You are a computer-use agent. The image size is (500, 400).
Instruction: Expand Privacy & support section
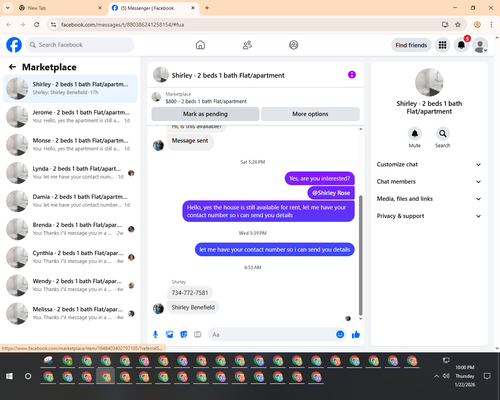click(429, 216)
